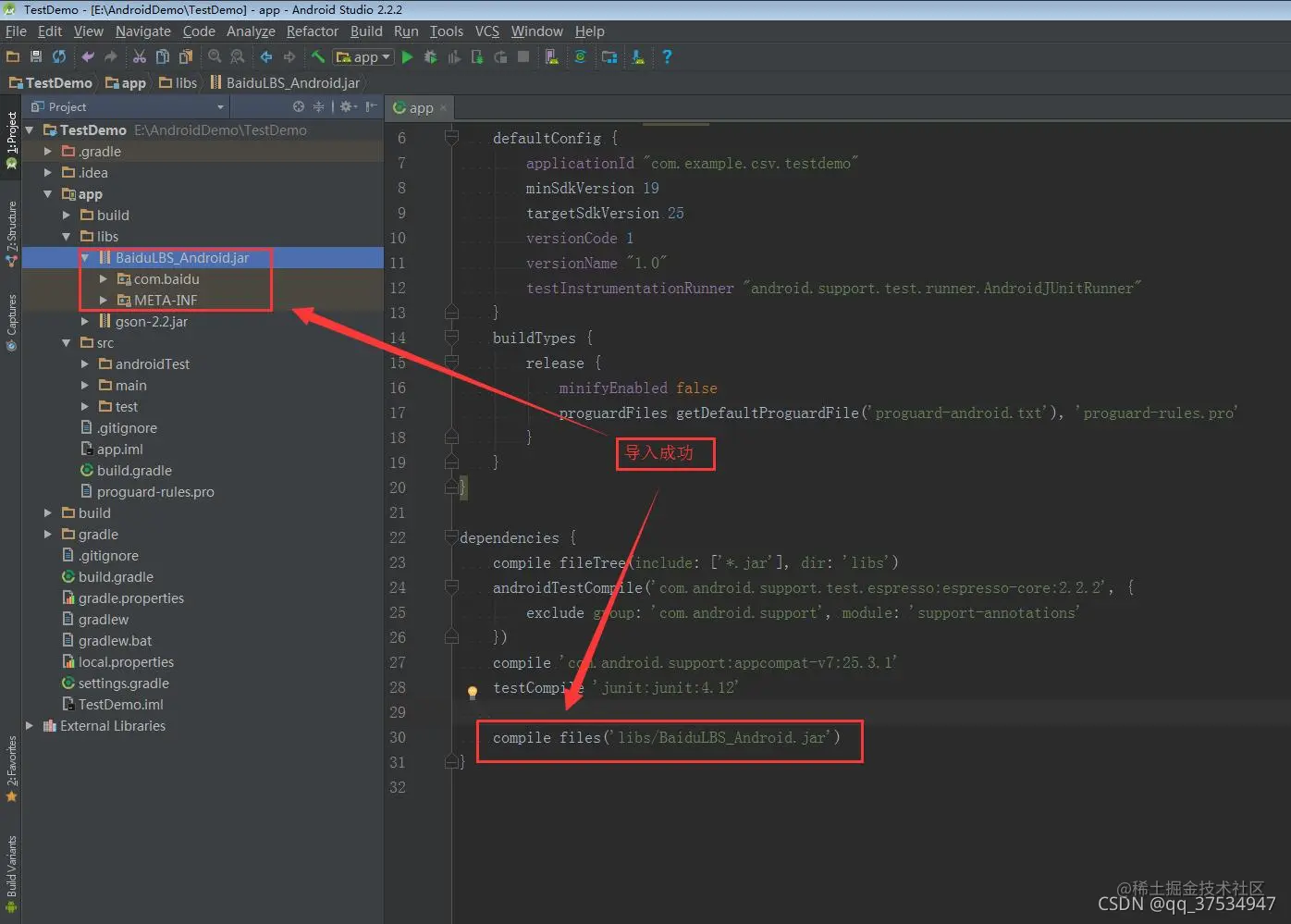Hide the Project panel with the hide icon
The height and width of the screenshot is (924, 1291).
click(x=371, y=106)
